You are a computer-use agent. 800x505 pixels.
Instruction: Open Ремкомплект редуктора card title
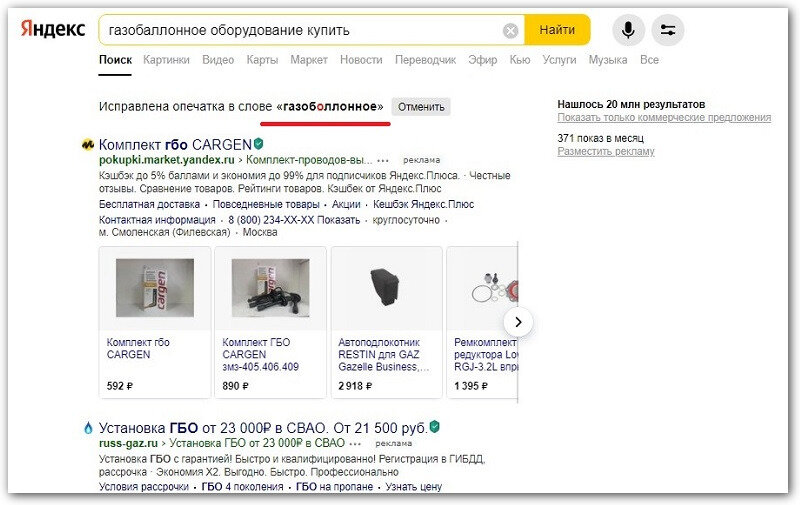click(486, 355)
